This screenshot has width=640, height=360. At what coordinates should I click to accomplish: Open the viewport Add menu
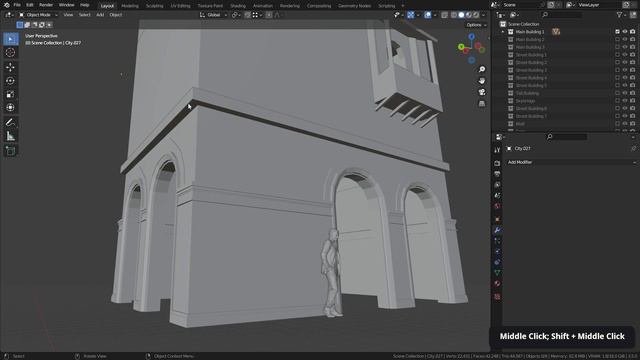coord(100,15)
